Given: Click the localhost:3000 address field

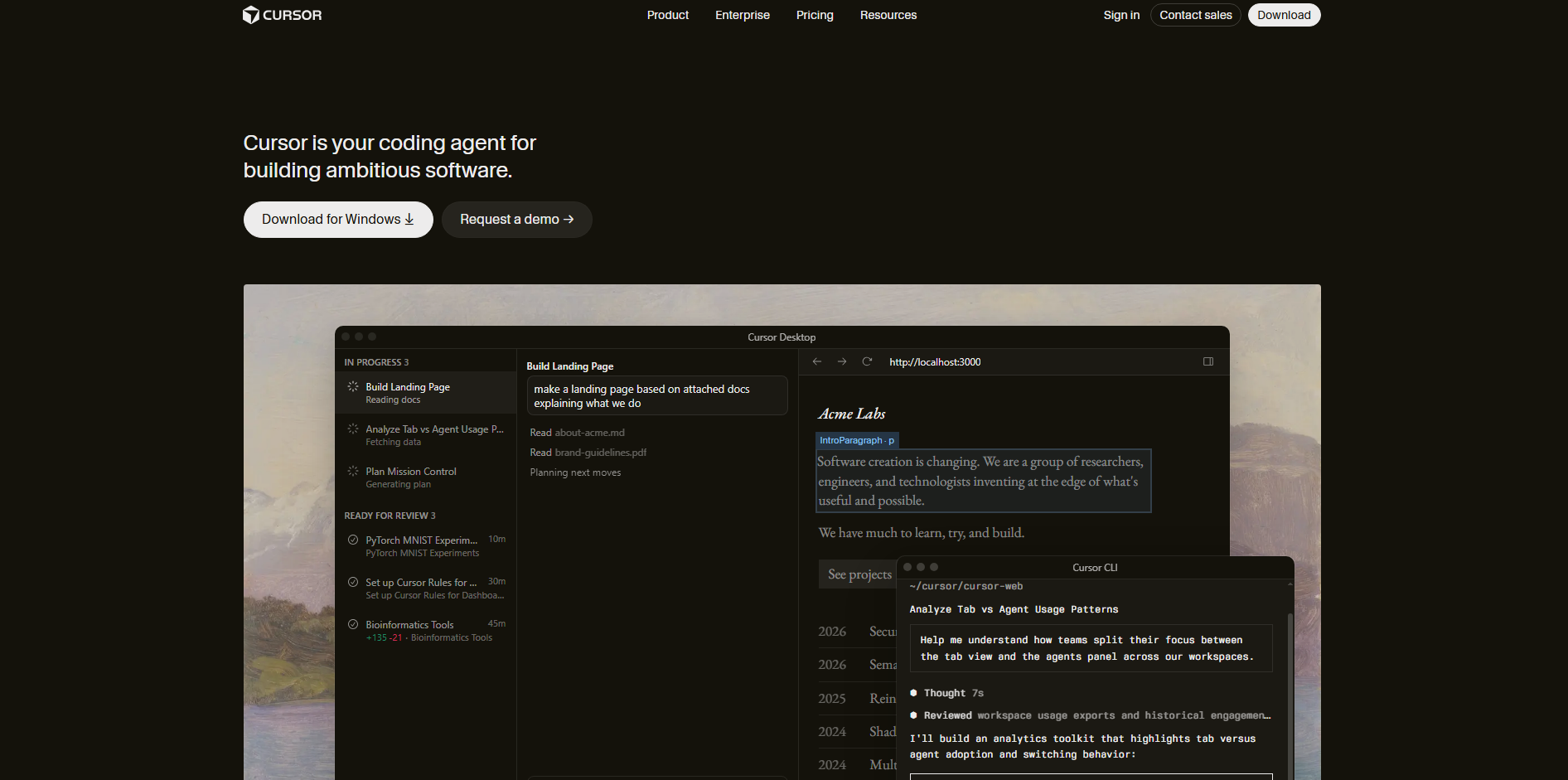Looking at the screenshot, I should coord(935,362).
